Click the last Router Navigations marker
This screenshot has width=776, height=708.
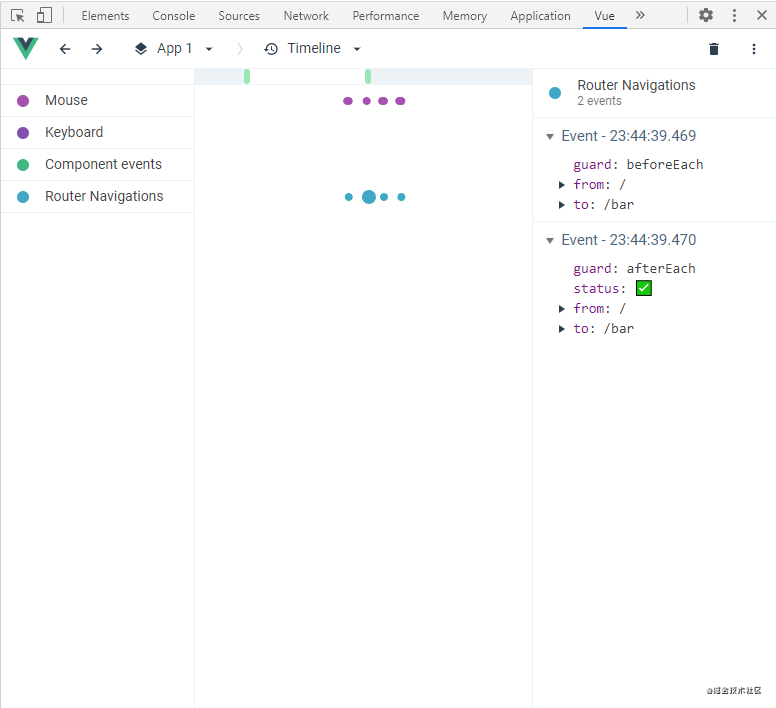pyautogui.click(x=401, y=197)
